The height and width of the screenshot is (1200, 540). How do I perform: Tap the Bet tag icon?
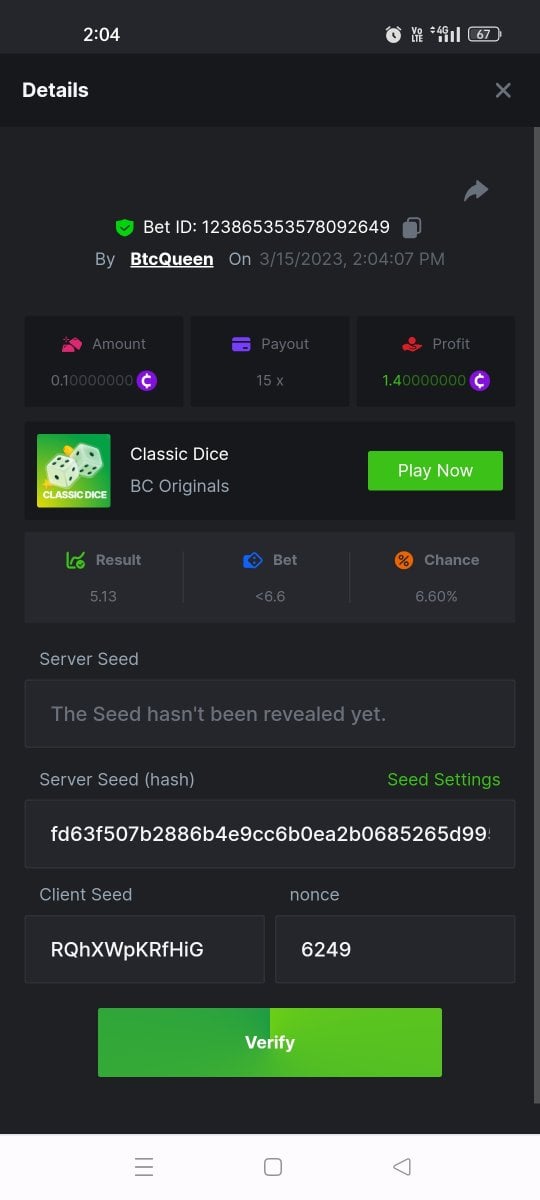253,560
